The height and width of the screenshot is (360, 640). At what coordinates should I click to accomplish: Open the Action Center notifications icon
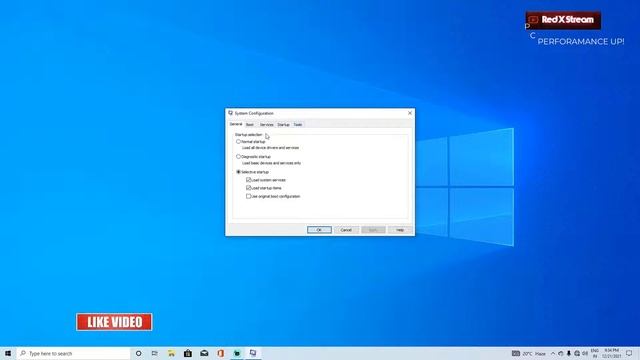coord(629,353)
